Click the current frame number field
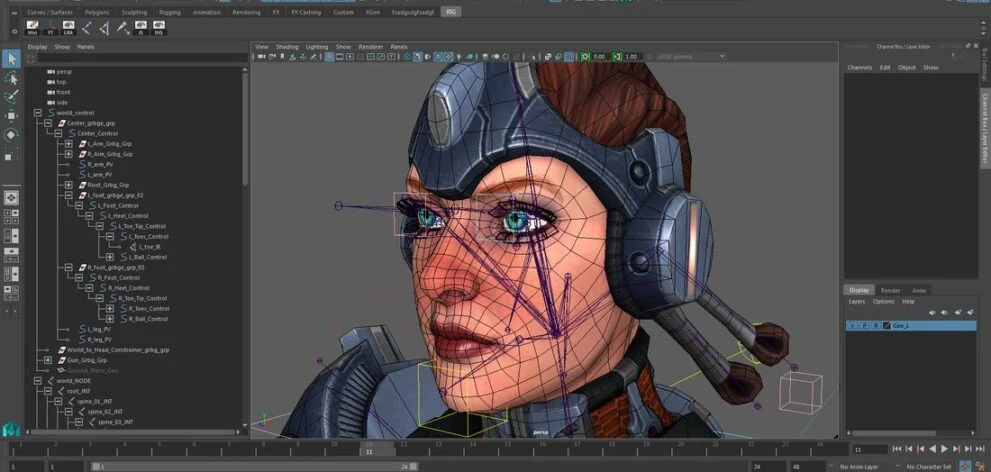 [x=866, y=450]
